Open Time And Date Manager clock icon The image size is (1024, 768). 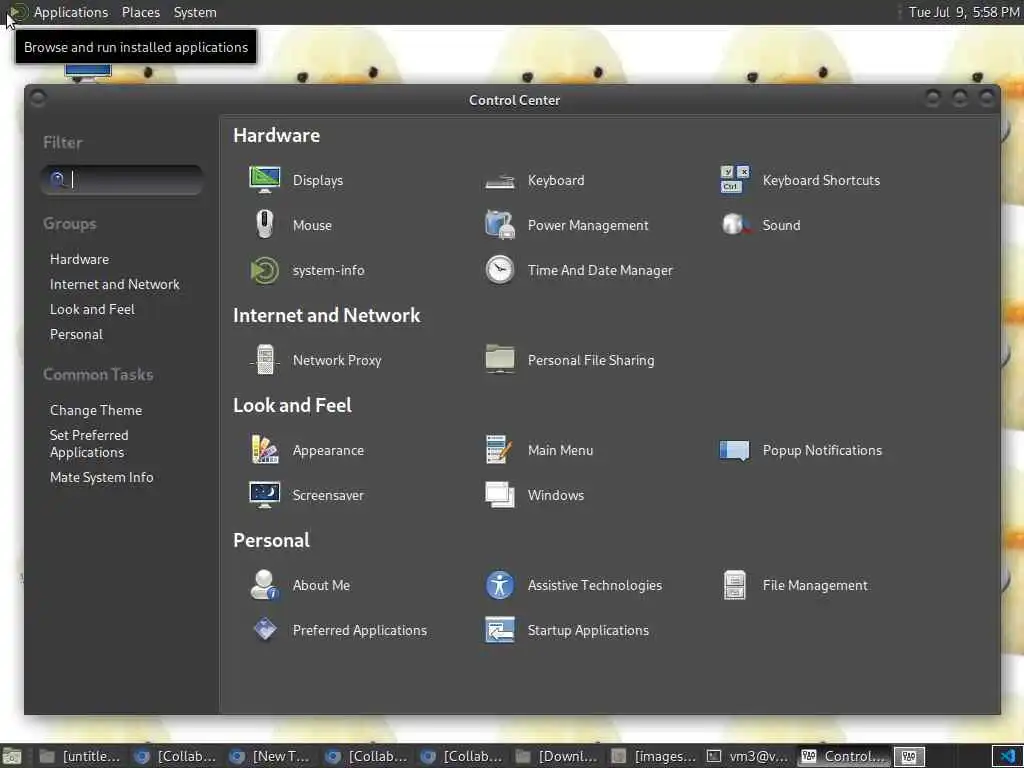click(x=500, y=270)
